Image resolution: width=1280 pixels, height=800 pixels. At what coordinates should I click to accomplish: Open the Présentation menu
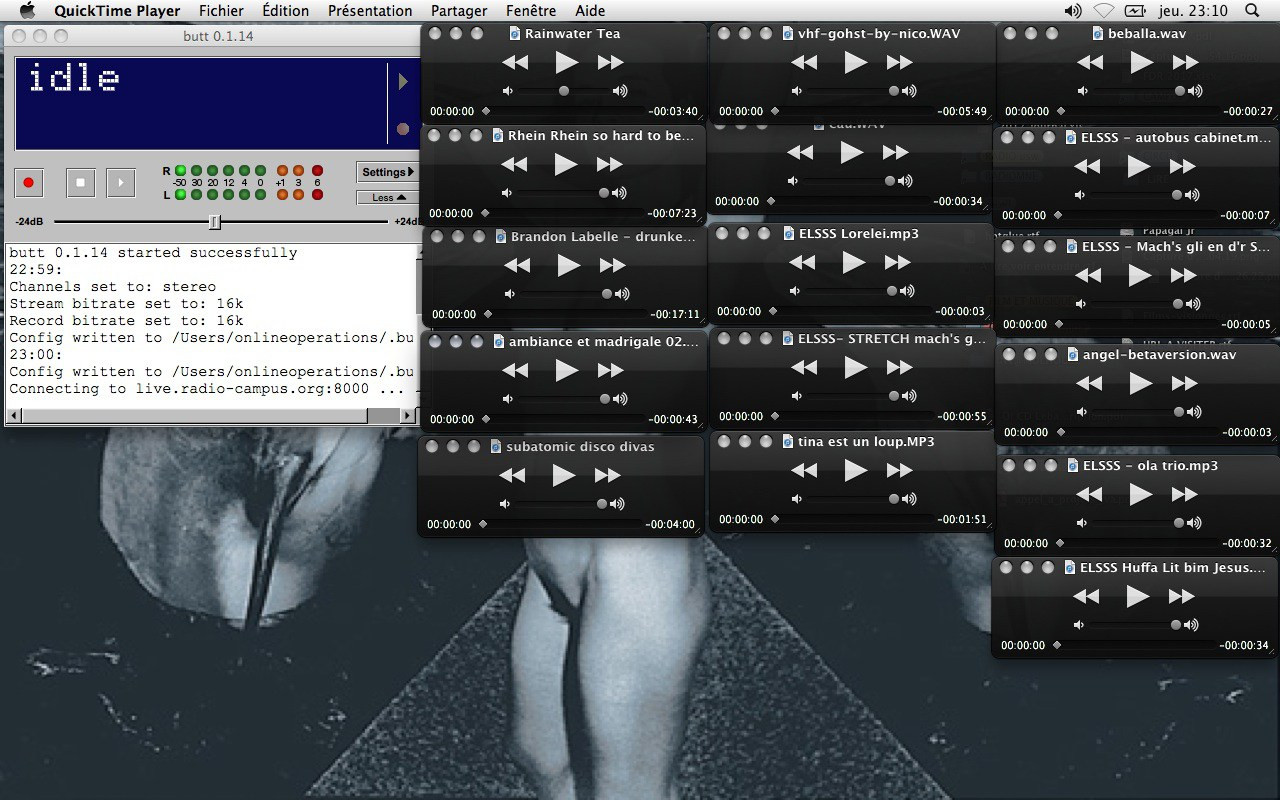[370, 11]
